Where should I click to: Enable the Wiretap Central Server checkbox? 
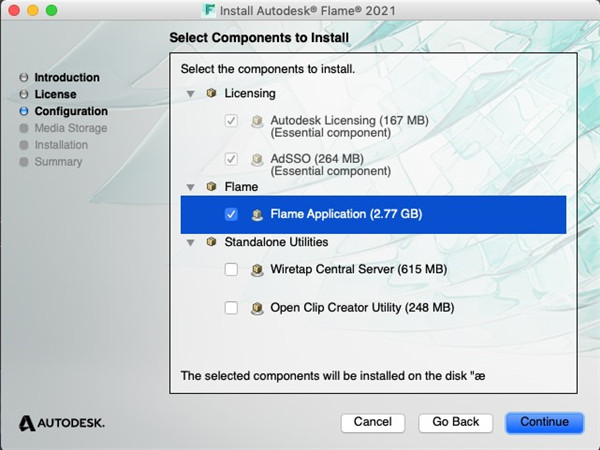pos(231,270)
